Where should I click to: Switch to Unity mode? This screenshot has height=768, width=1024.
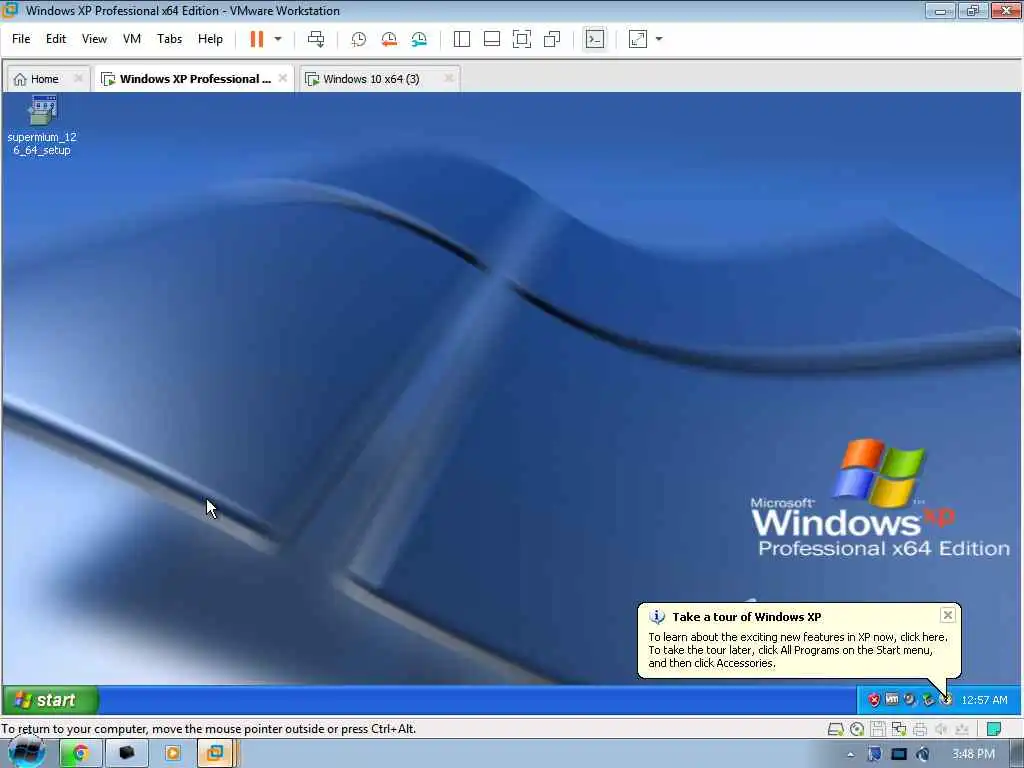552,39
